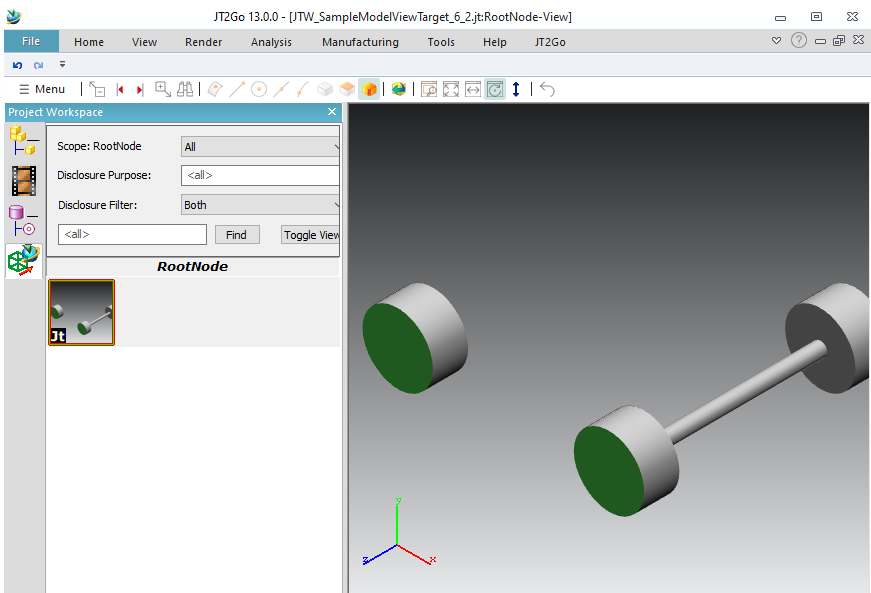Click the 'Disclosure Purpose:' label
871x593 pixels.
tap(104, 175)
